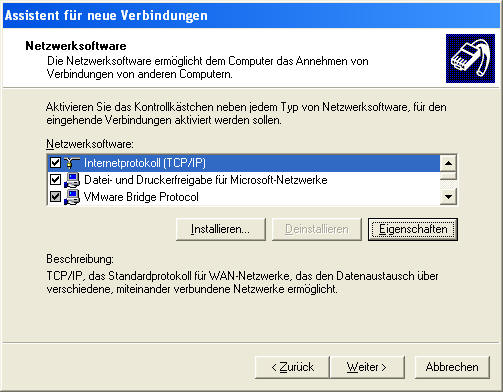Select the VMware Bridge Protocol entry
The height and width of the screenshot is (392, 503).
tap(244, 197)
